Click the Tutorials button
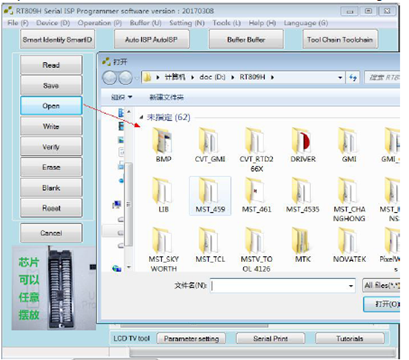The width and height of the screenshot is (409, 360). (350, 338)
